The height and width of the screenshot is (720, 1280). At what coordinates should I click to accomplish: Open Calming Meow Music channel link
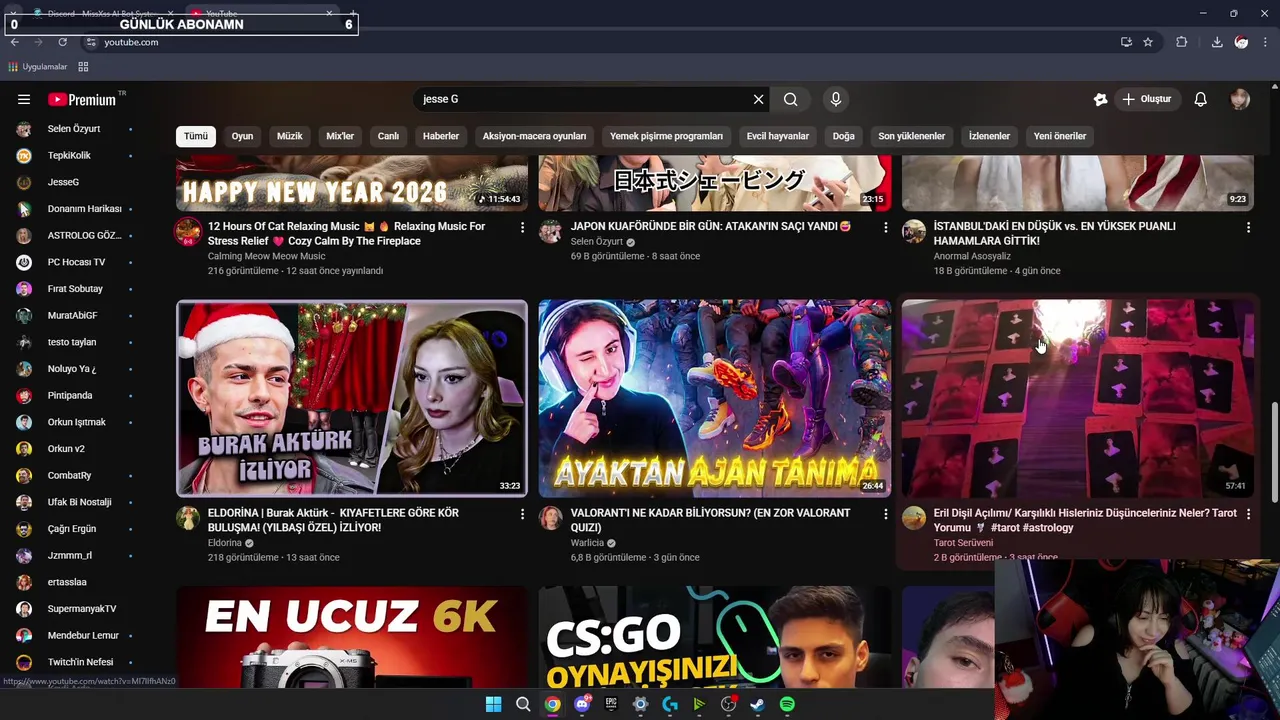pos(266,256)
